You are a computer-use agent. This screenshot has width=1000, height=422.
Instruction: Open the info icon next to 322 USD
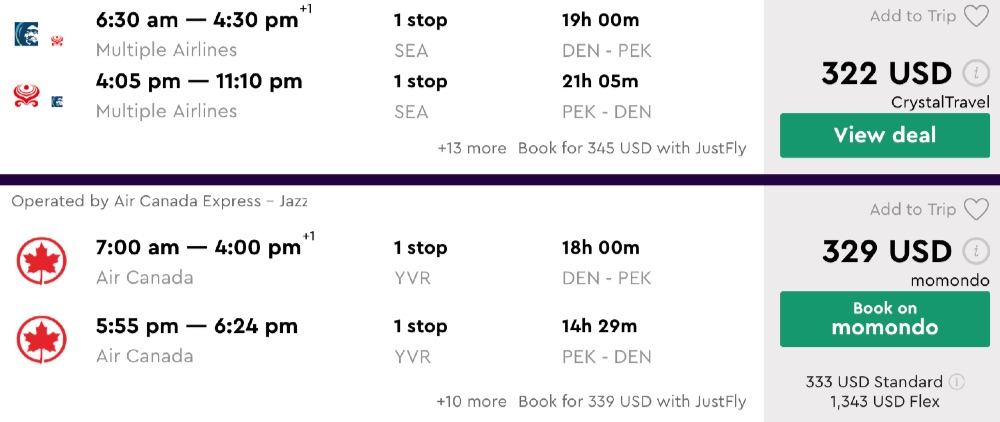click(x=975, y=73)
